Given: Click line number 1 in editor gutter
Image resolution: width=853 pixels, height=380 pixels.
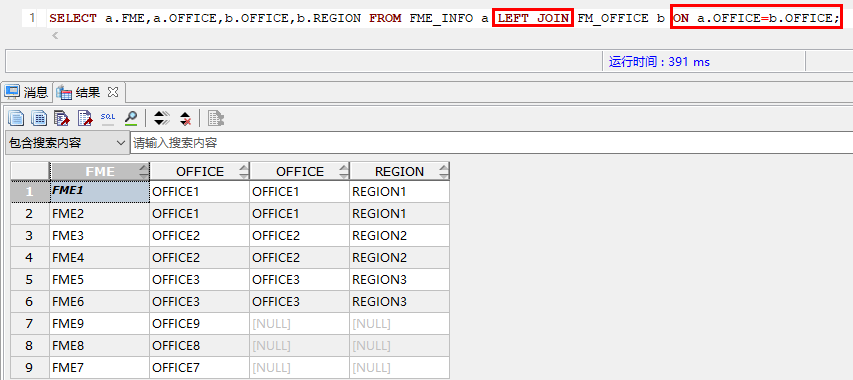Looking at the screenshot, I should click(x=32, y=18).
